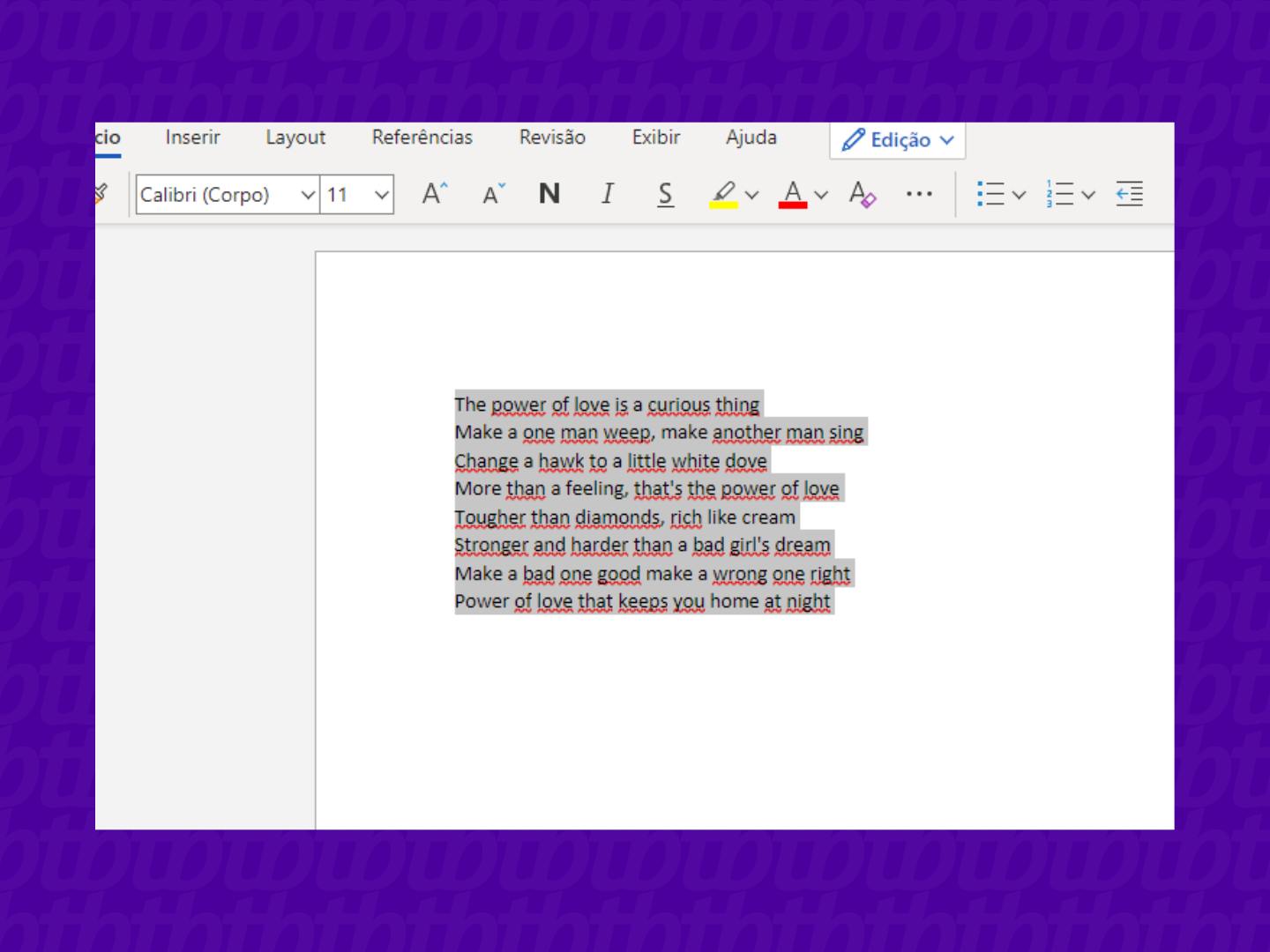The width and height of the screenshot is (1270, 952).
Task: Toggle underline with the S button
Action: tap(666, 194)
